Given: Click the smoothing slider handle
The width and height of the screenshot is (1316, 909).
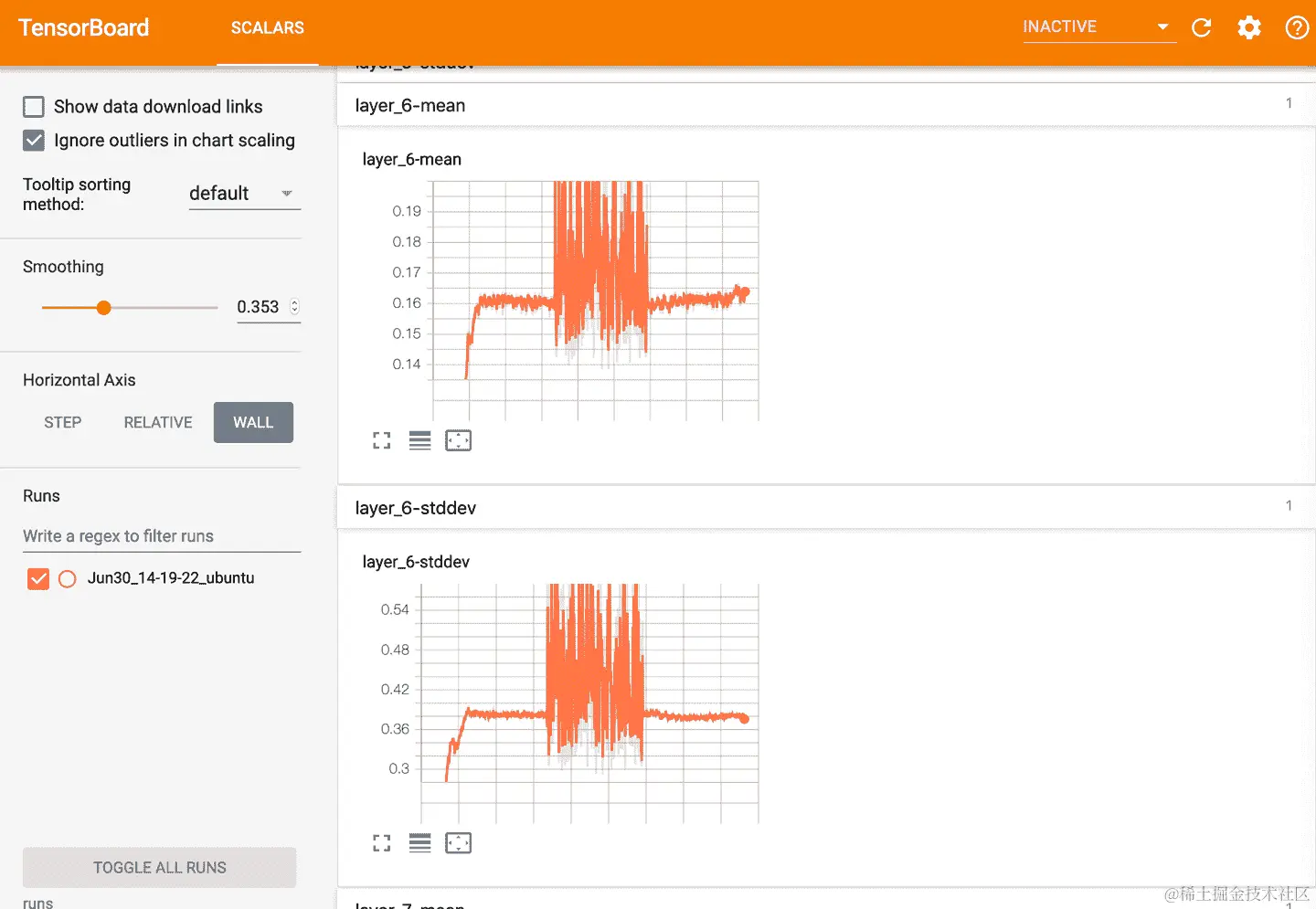Looking at the screenshot, I should [x=104, y=308].
